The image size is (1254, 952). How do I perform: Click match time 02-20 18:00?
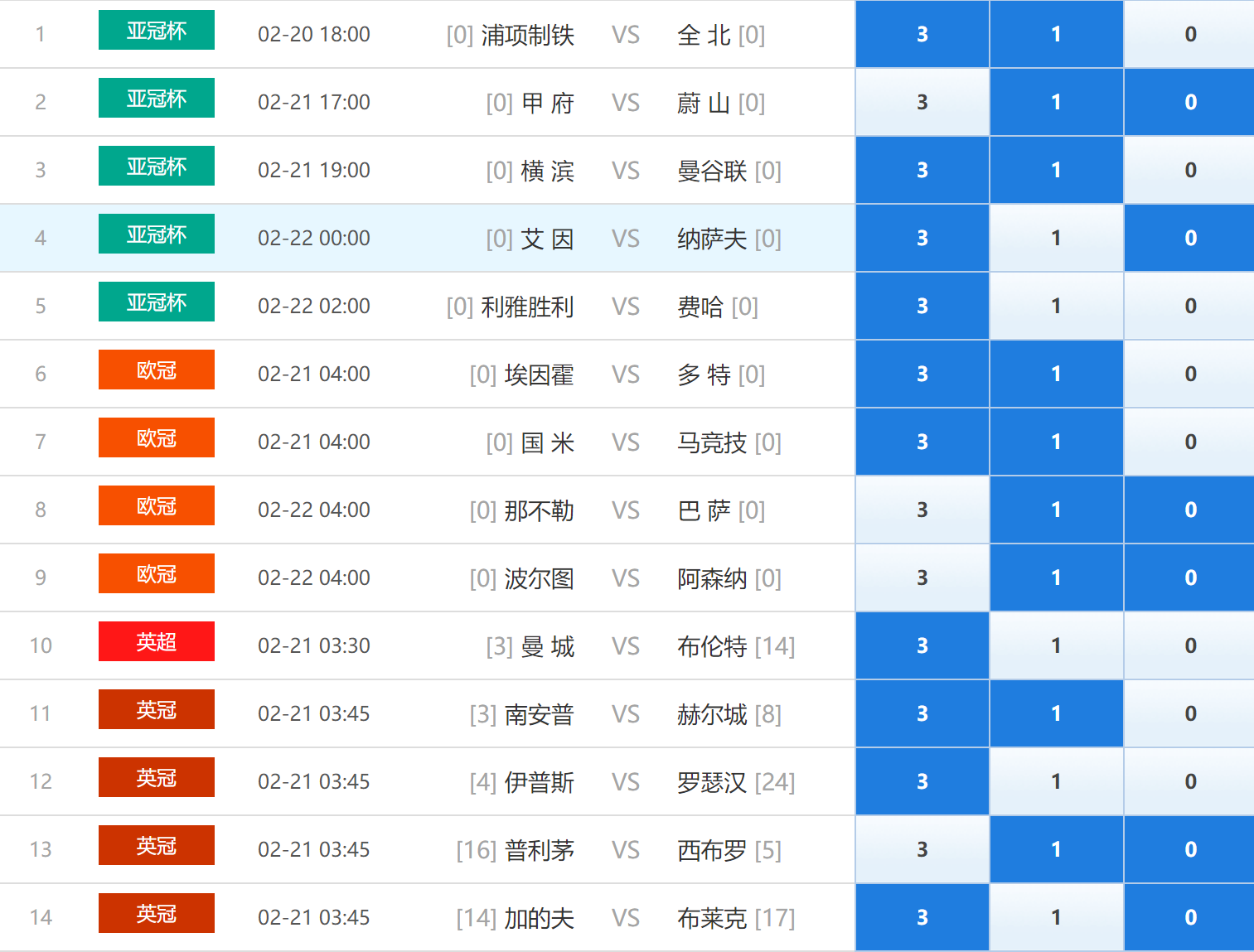pos(314,34)
